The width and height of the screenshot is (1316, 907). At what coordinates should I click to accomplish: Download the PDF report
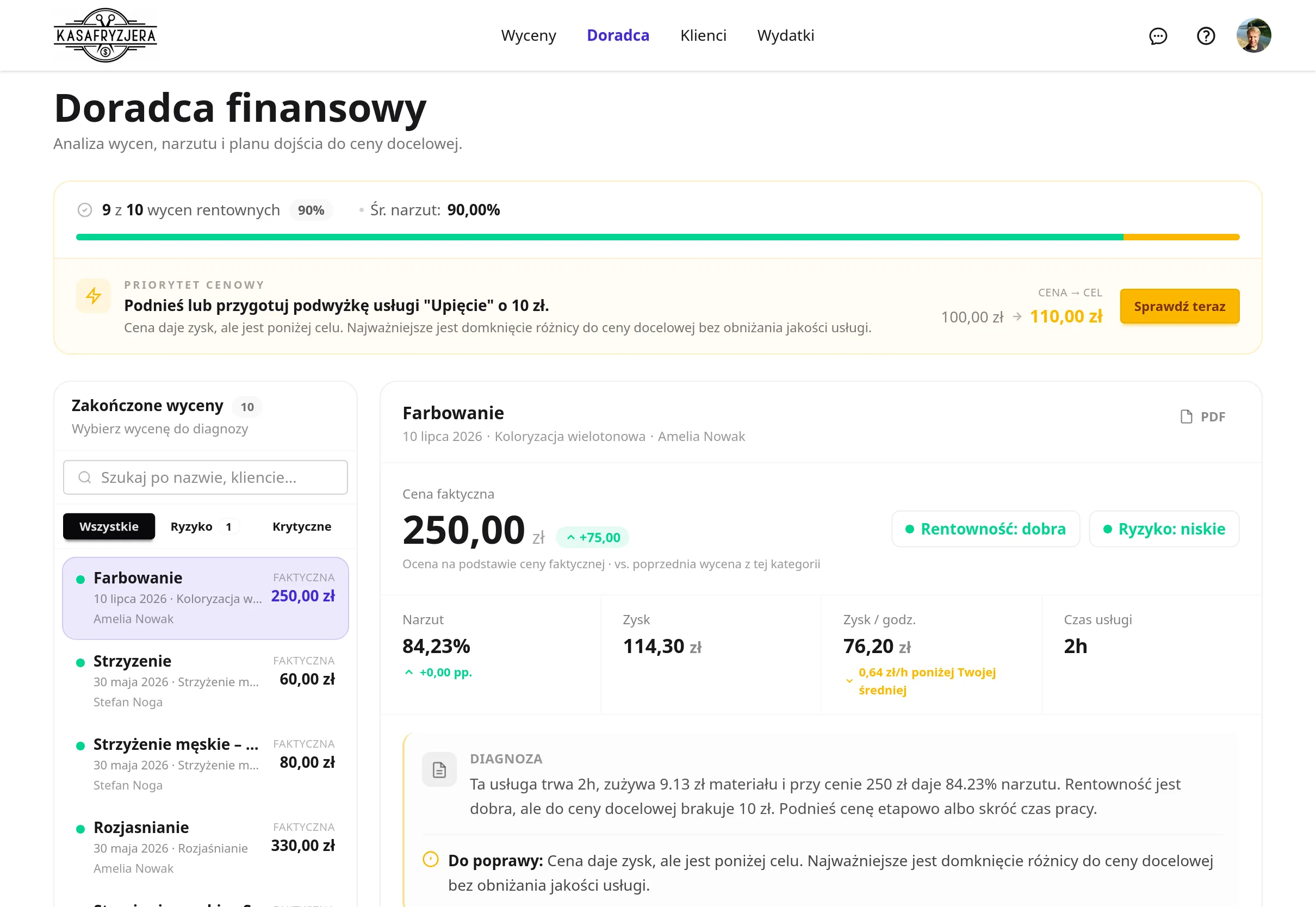tap(1203, 417)
